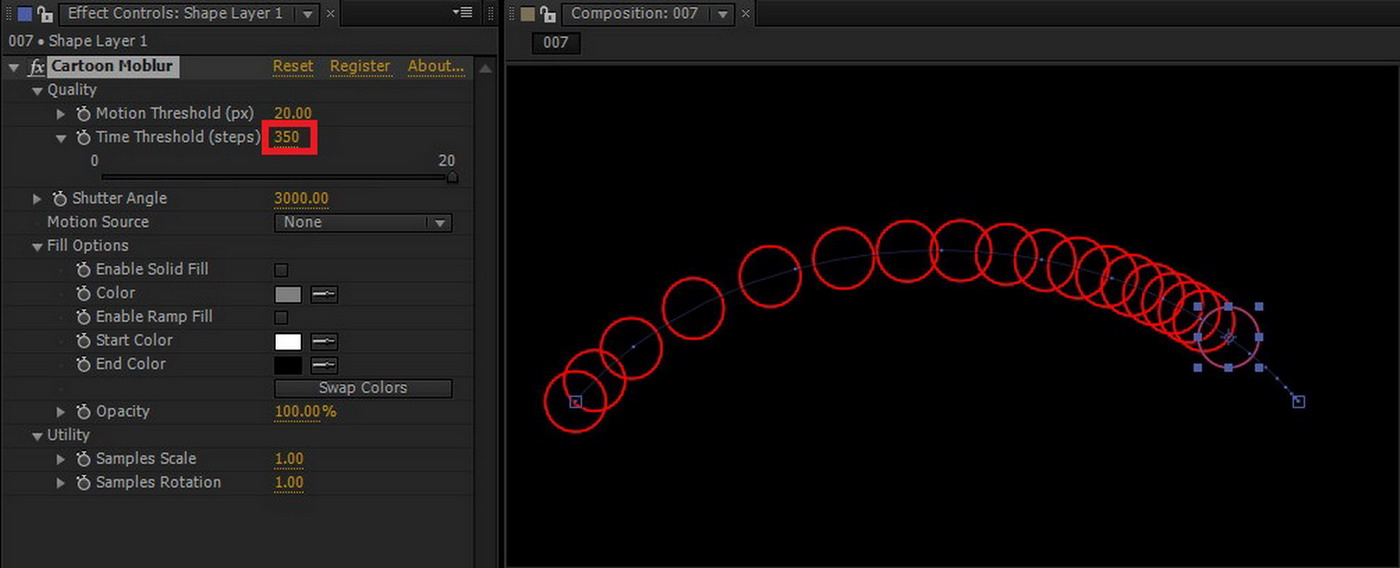Open the Effect Controls panel options menu
This screenshot has width=1400, height=568.
coord(462,12)
